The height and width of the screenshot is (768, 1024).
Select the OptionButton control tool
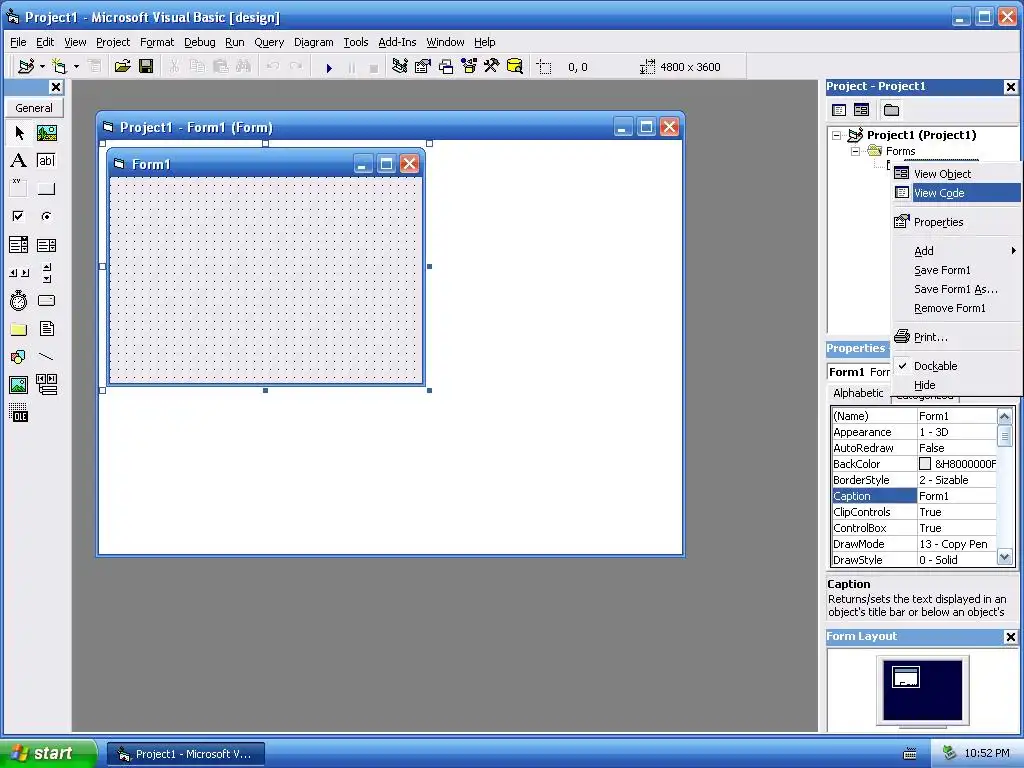point(46,216)
